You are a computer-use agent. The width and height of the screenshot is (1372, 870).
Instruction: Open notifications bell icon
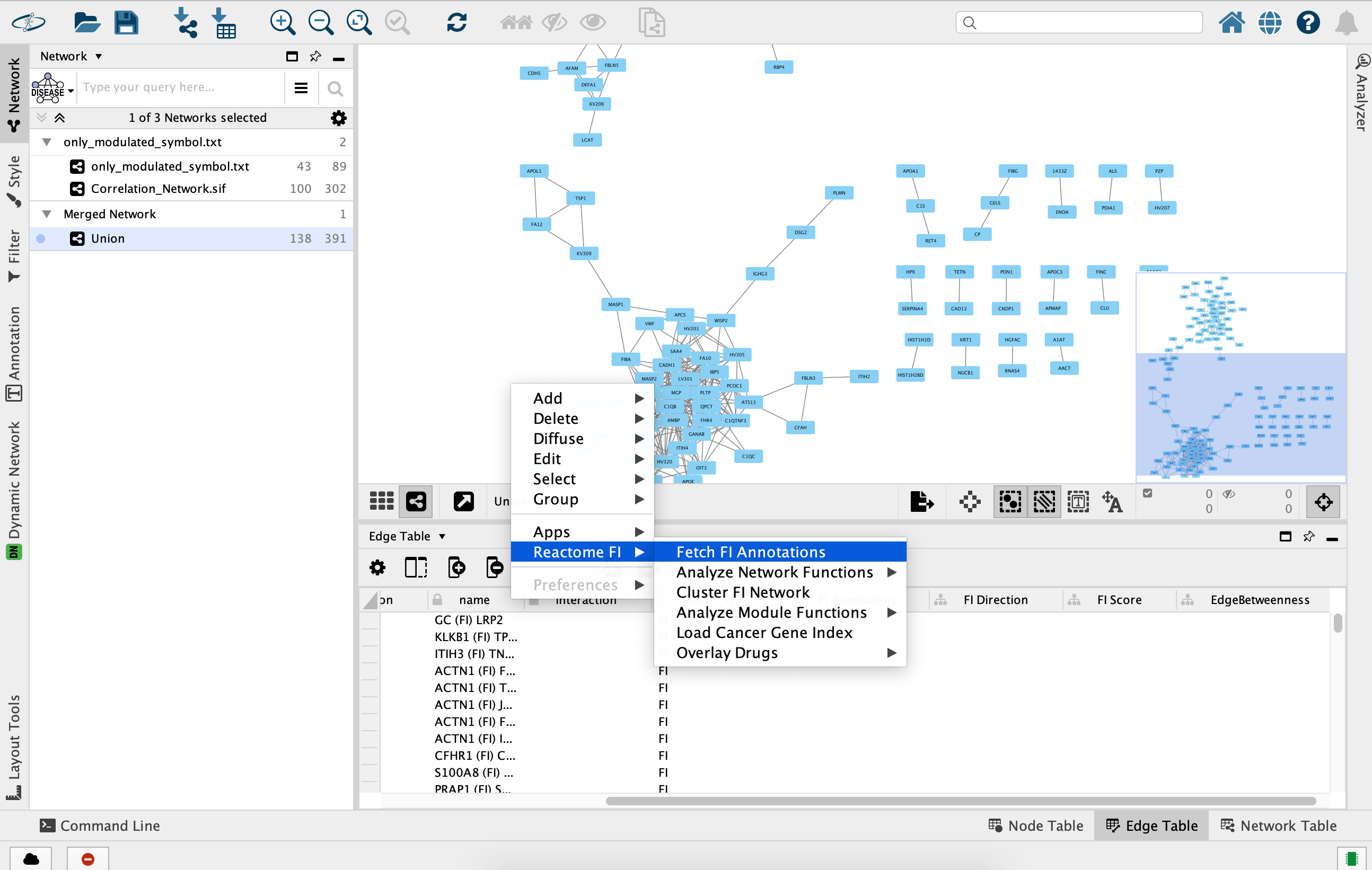(1347, 23)
